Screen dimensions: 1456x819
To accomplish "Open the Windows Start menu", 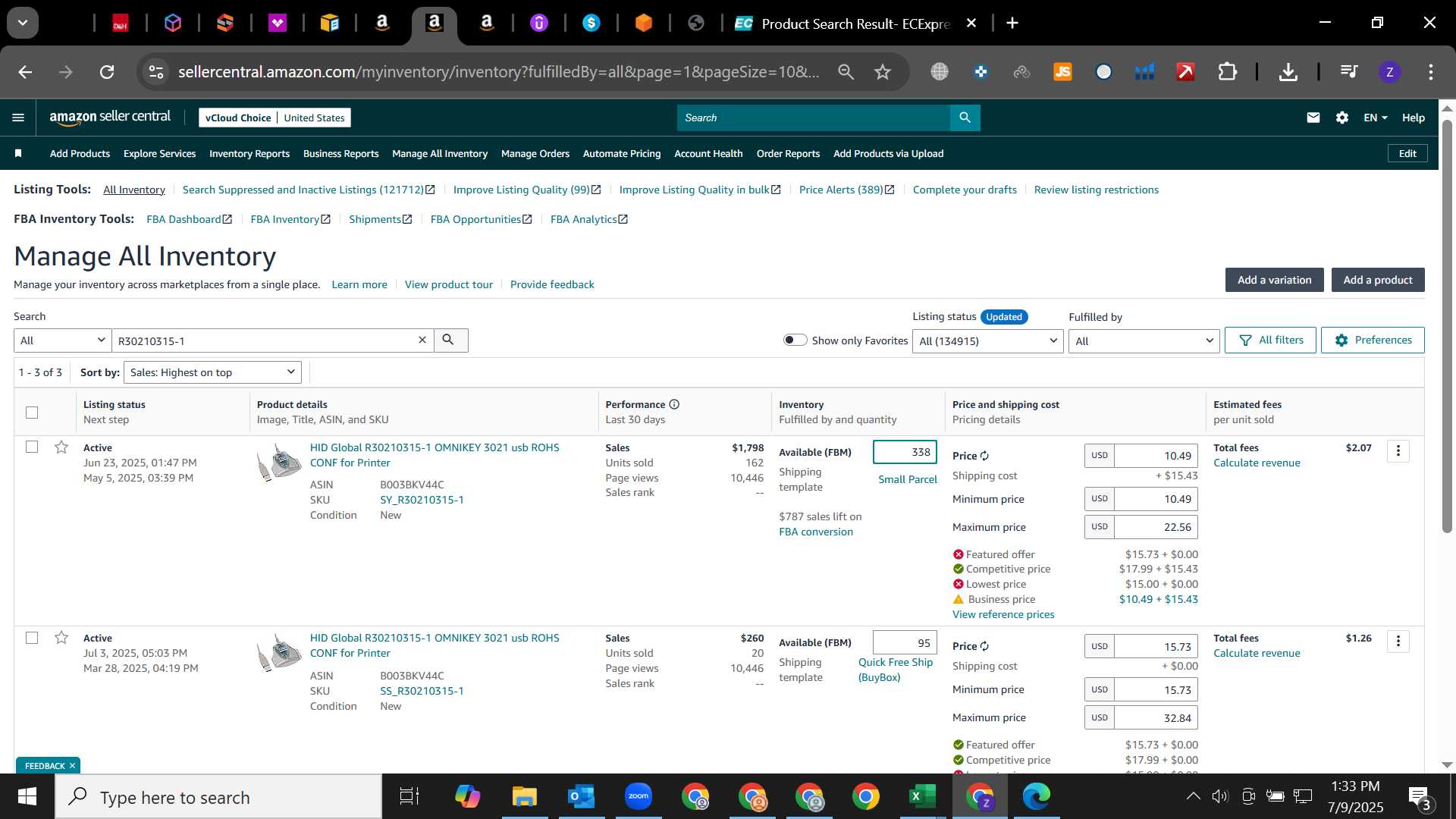I will (x=27, y=796).
